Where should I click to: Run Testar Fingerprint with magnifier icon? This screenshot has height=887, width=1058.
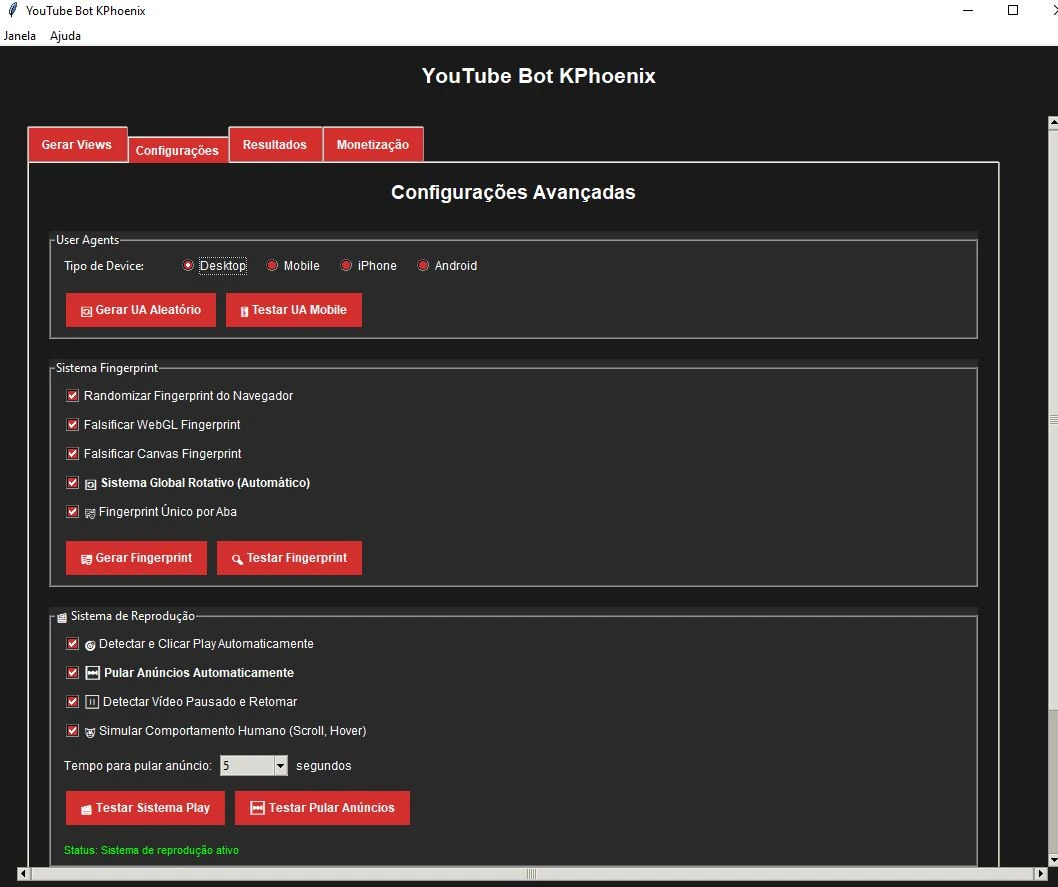pyautogui.click(x=289, y=558)
